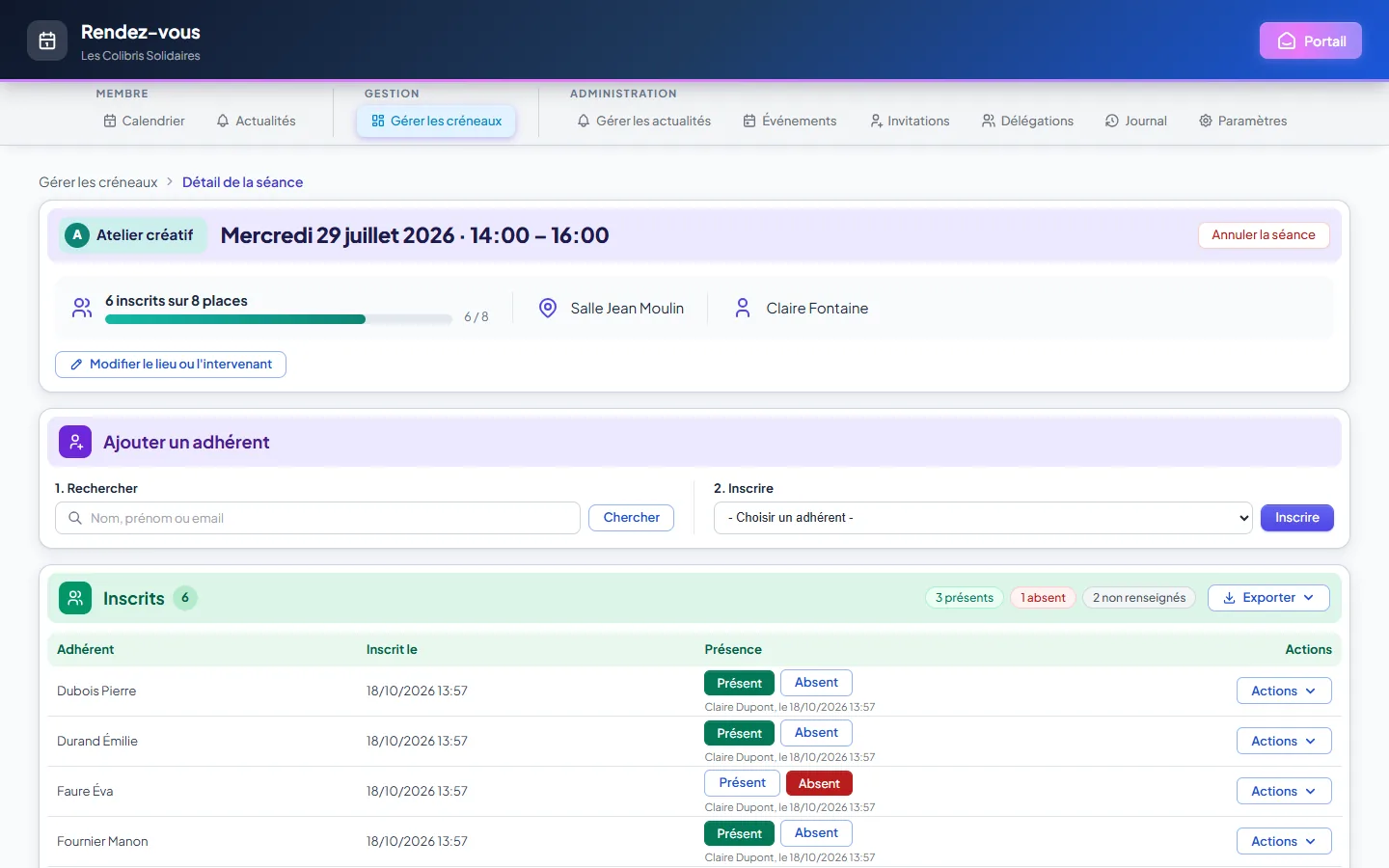
Task: Open Paramètres settings
Action: point(1243,121)
